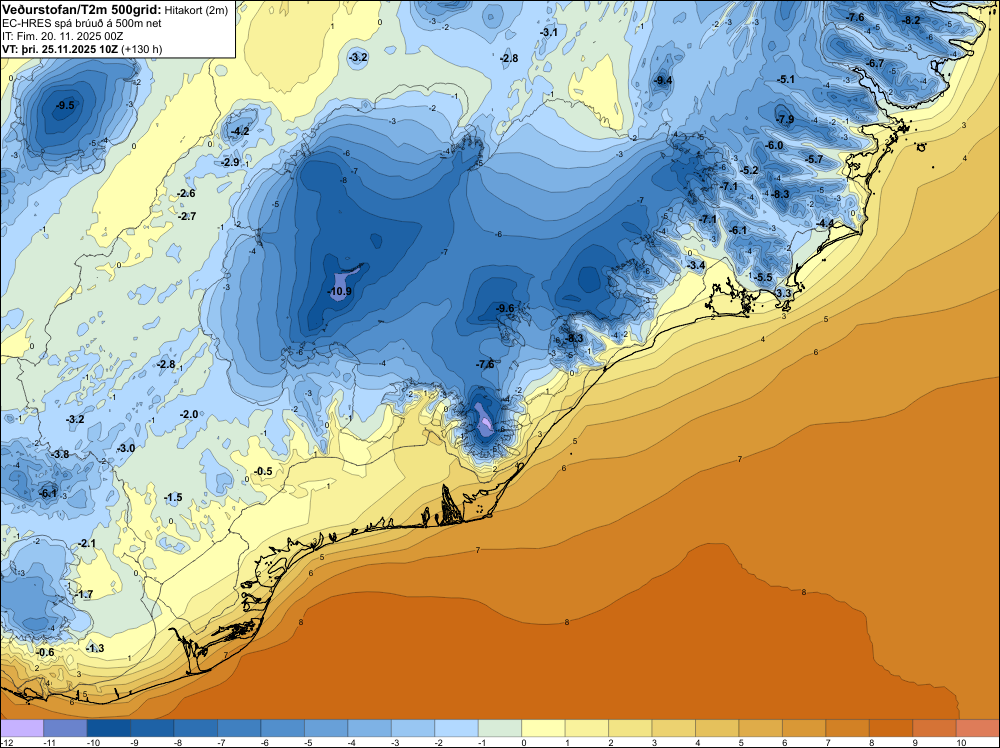Click the -2.1 temperature label

point(87,543)
